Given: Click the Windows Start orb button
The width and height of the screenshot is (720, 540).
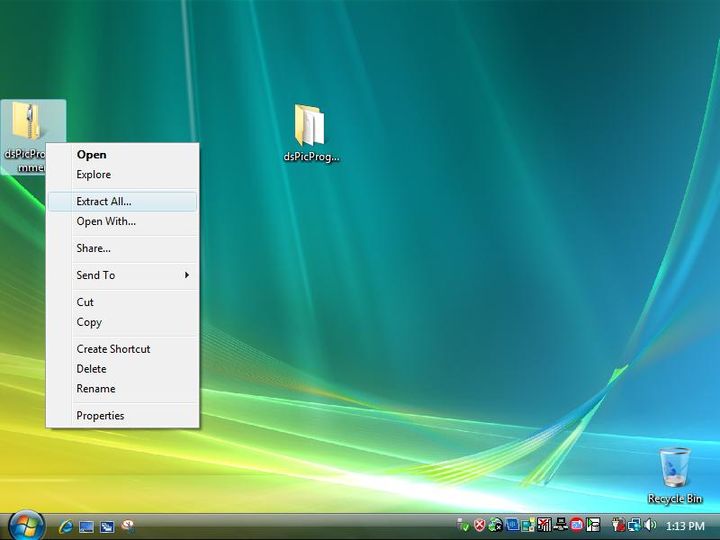Looking at the screenshot, I should click(x=26, y=524).
